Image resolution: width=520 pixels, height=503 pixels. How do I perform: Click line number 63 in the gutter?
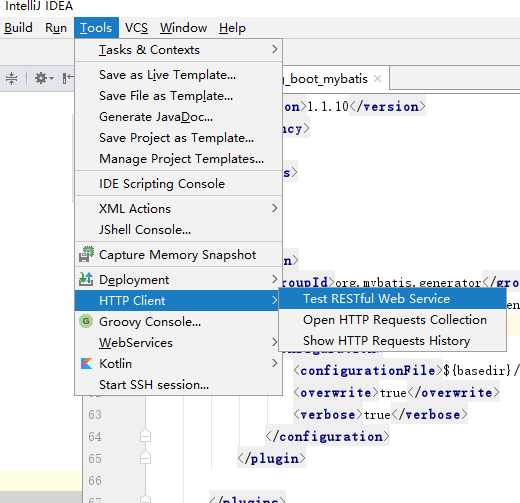point(95,415)
